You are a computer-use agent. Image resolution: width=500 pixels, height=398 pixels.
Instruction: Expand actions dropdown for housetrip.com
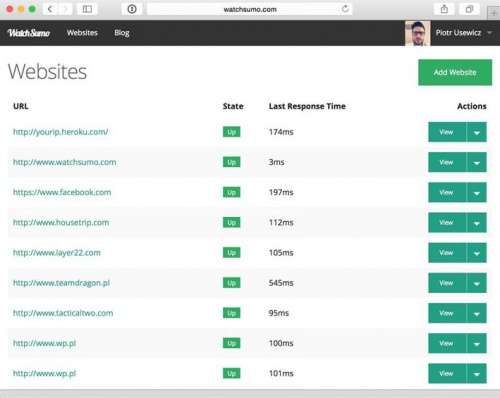coord(477,223)
